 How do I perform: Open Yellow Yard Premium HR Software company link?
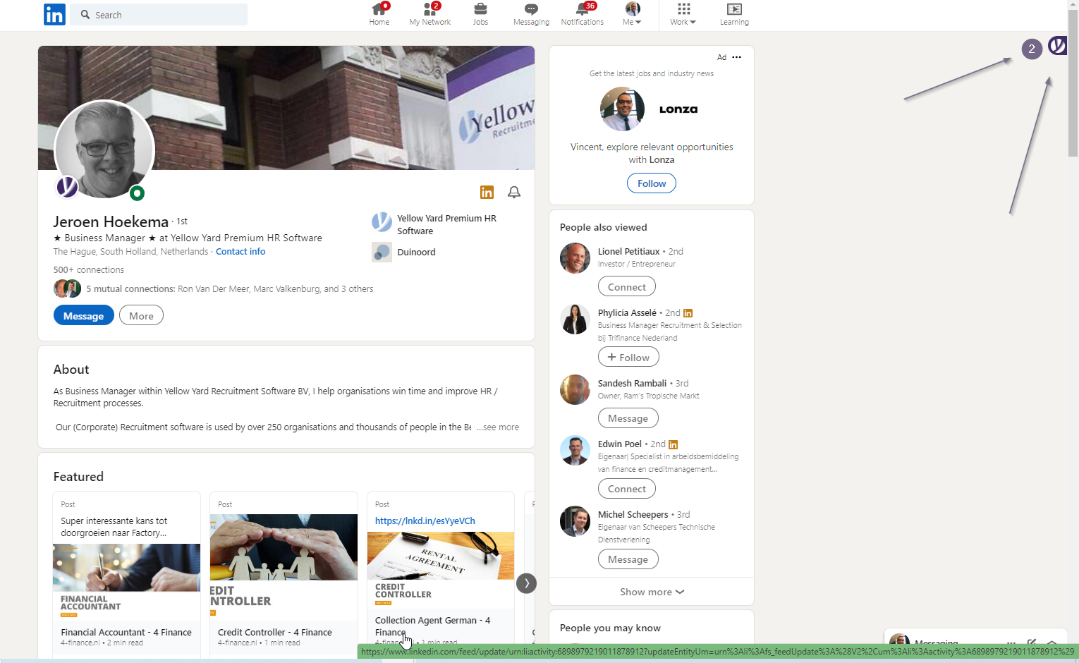[447, 224]
